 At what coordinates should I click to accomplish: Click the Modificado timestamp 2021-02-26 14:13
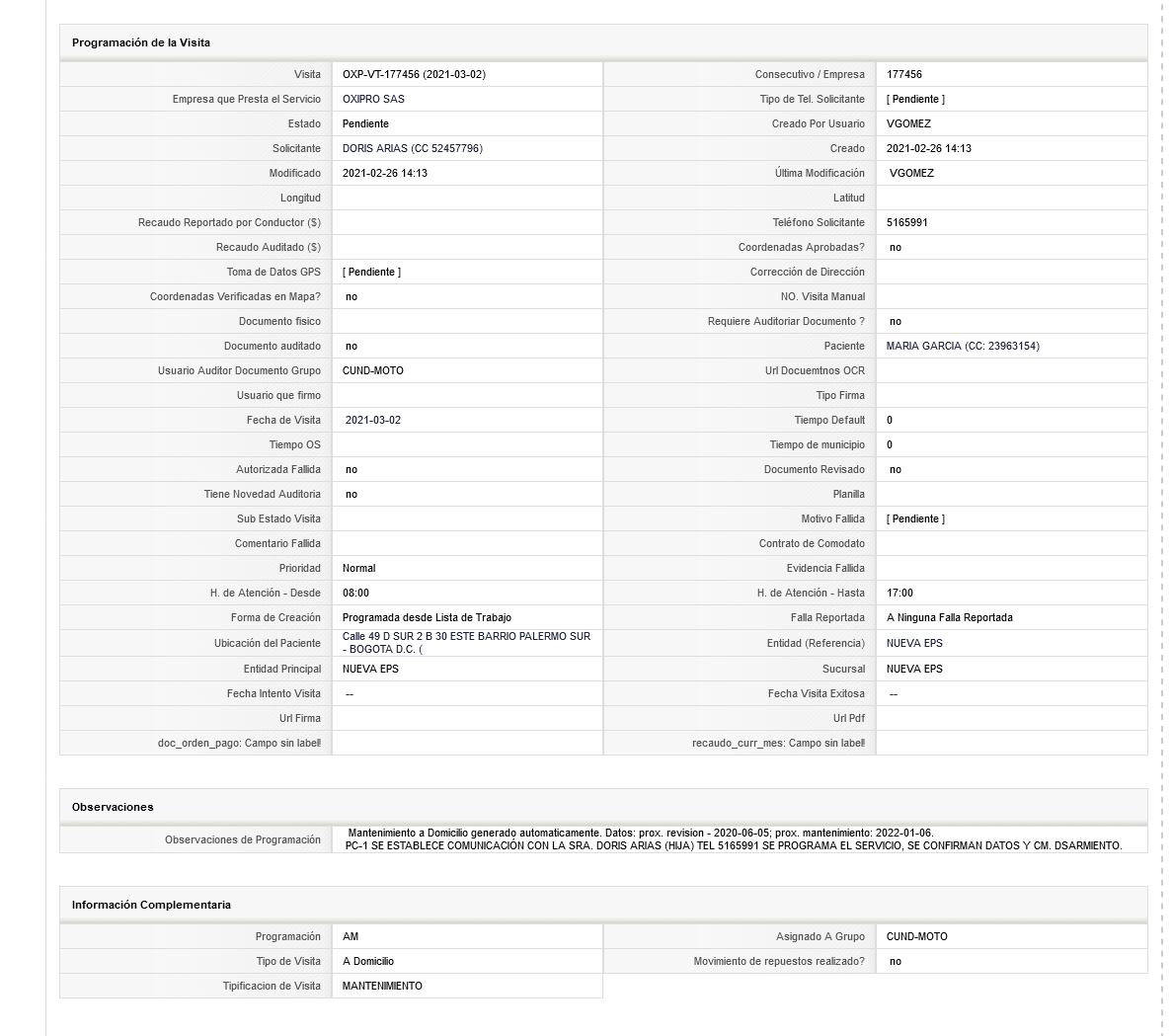(x=385, y=174)
